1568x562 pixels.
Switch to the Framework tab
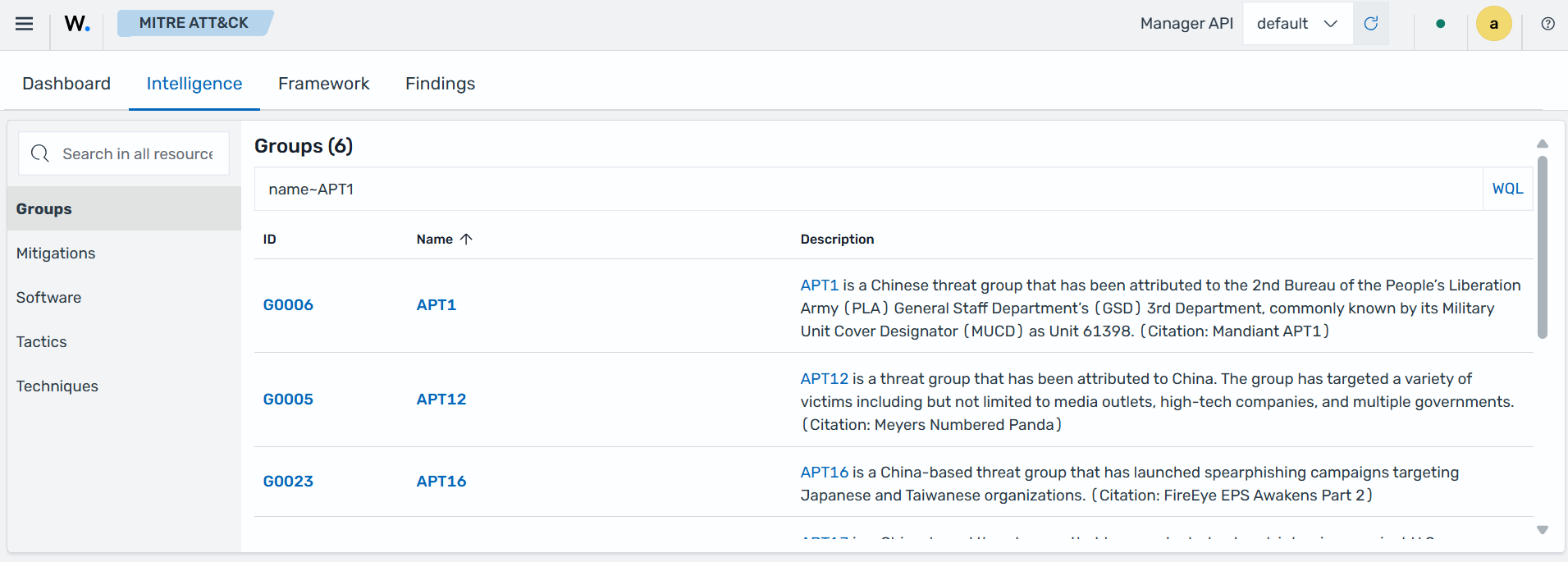tap(324, 84)
